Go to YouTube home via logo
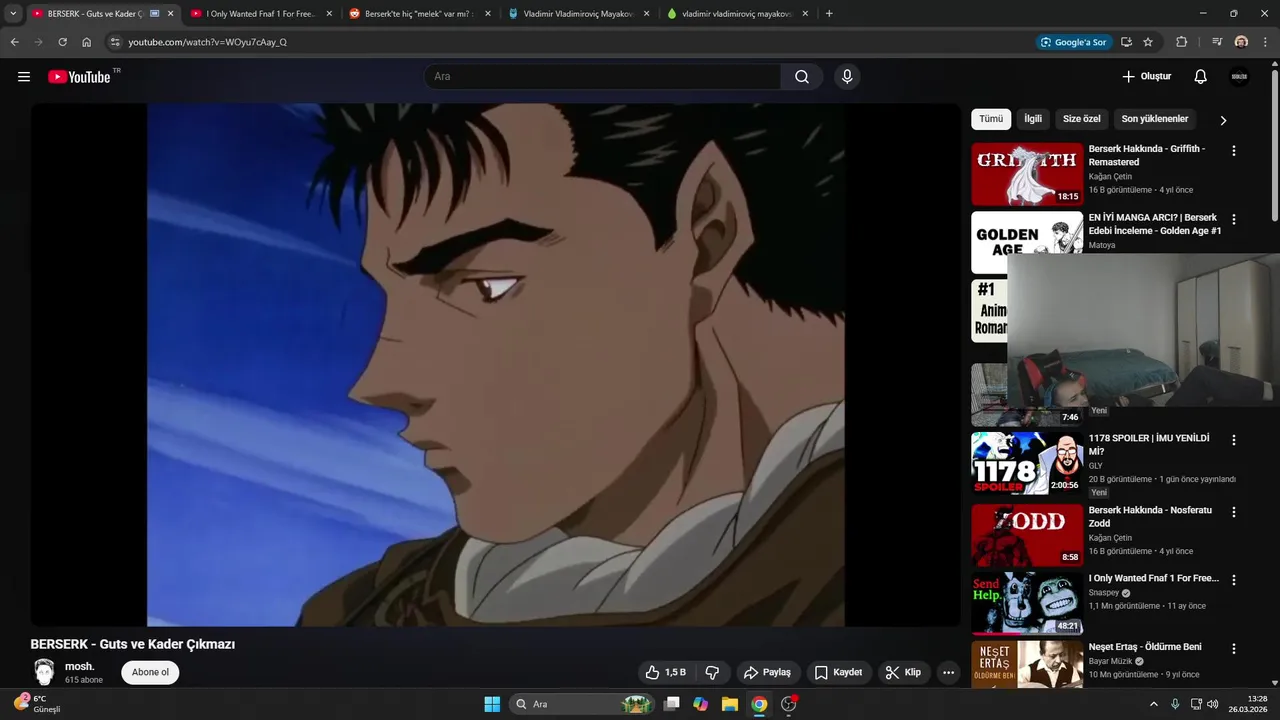 [80, 77]
